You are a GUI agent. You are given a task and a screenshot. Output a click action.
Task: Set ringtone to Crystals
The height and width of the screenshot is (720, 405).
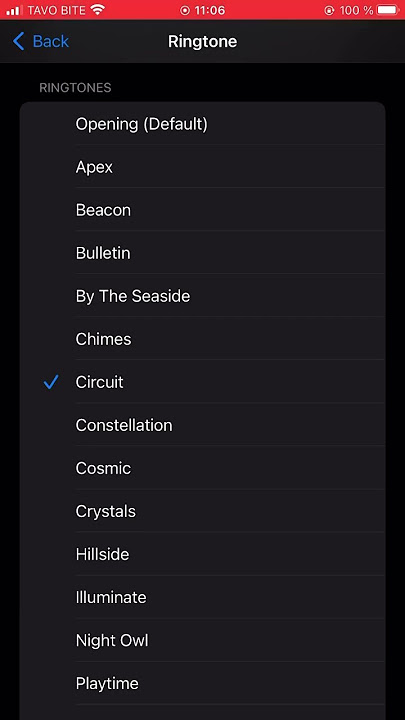(x=202, y=511)
